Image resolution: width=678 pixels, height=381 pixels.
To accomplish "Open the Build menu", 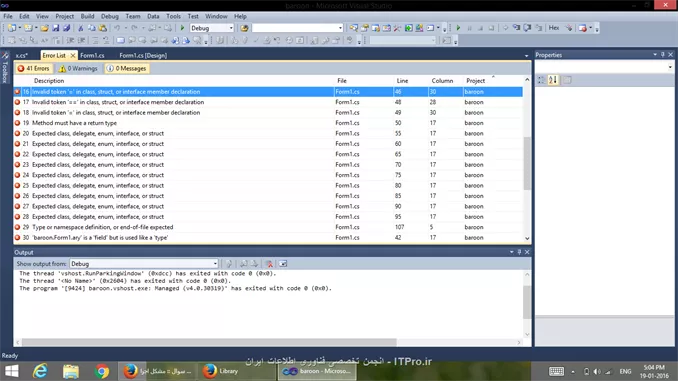I will click(87, 16).
